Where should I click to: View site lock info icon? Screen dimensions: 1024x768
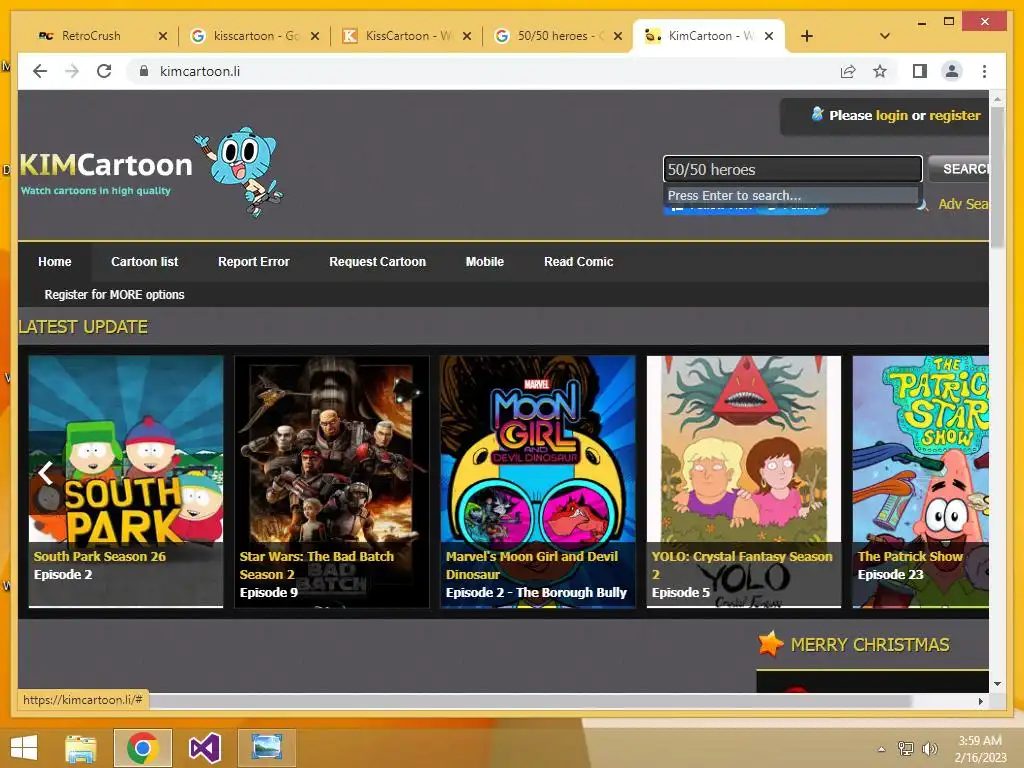pos(144,71)
